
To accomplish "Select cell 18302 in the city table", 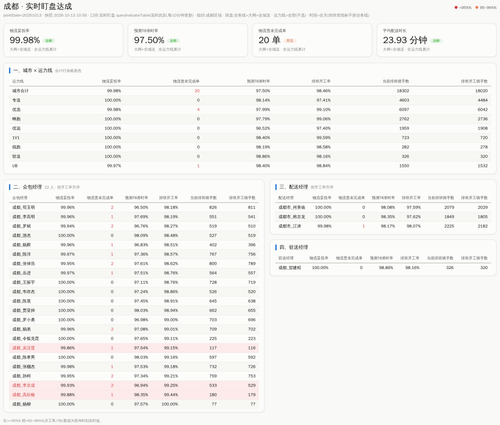I will [403, 91].
